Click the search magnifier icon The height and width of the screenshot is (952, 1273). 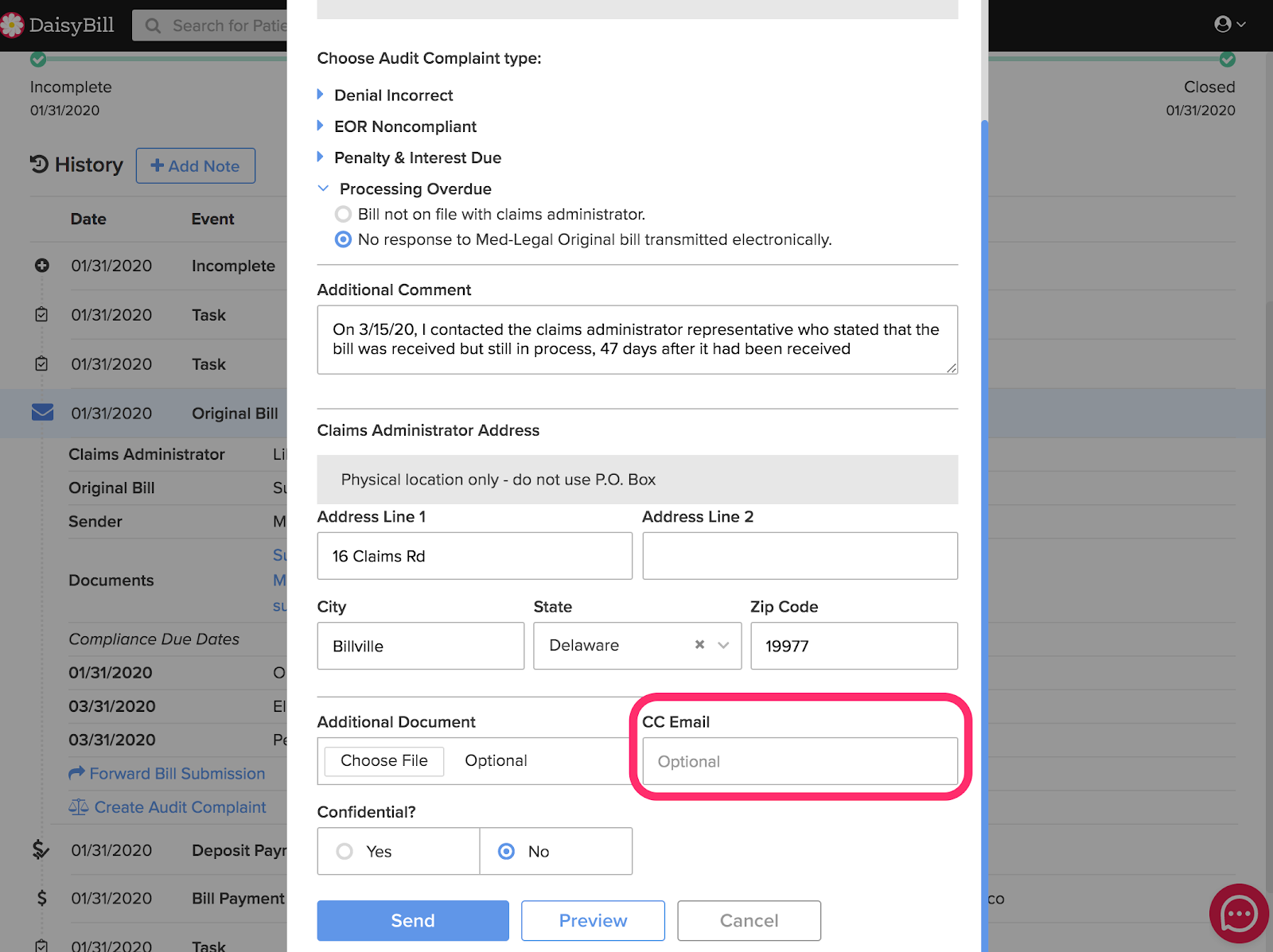click(153, 26)
